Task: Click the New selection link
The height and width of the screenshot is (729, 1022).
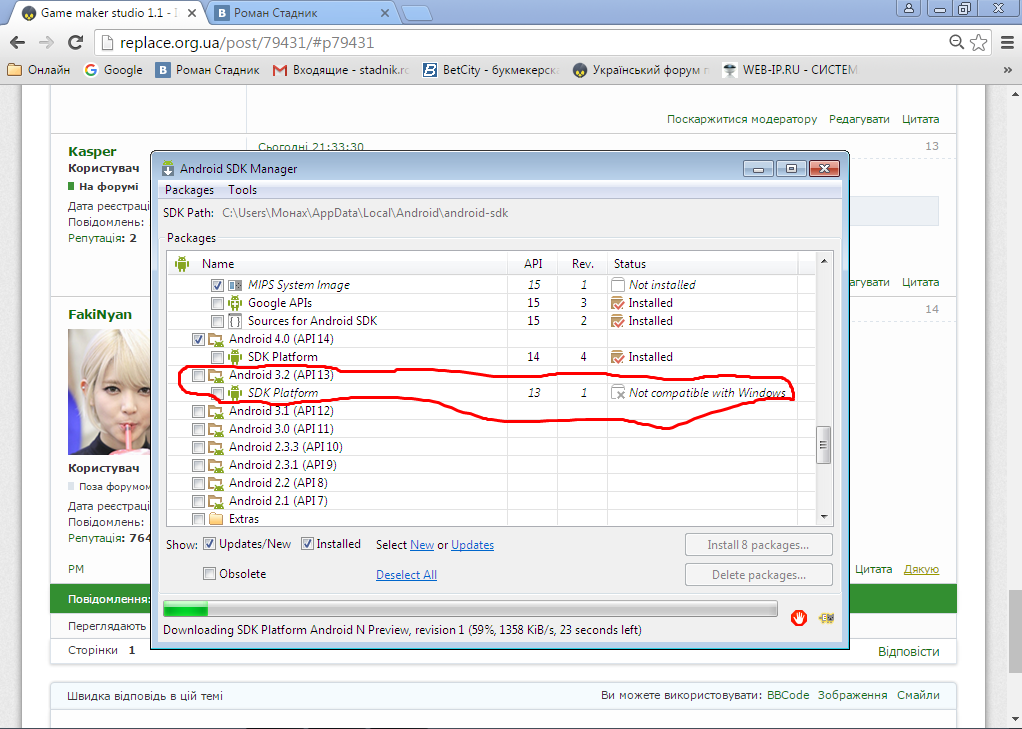Action: (422, 545)
